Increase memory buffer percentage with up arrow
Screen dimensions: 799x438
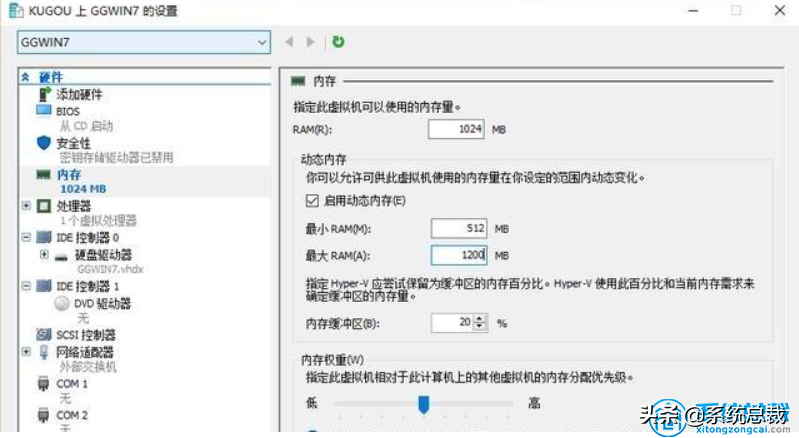(480, 319)
